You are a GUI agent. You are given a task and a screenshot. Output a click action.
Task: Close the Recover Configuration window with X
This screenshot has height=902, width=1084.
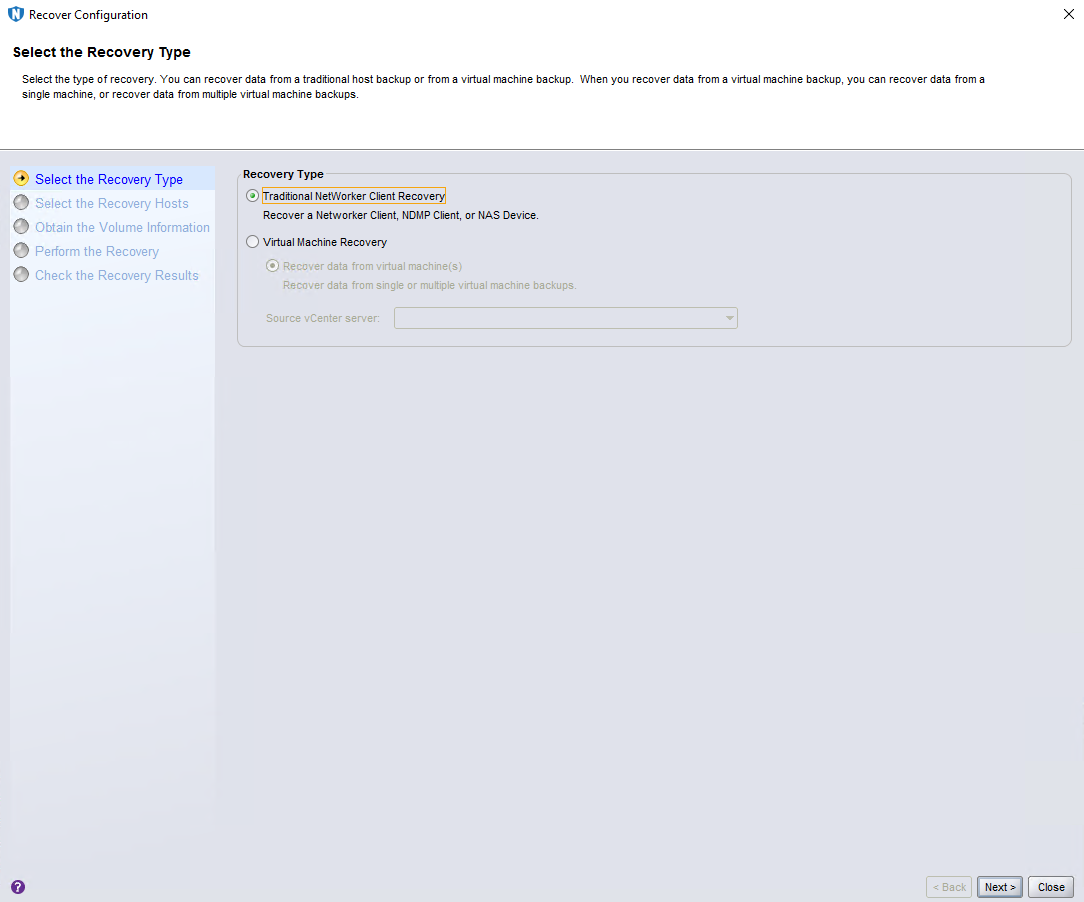pos(1068,15)
